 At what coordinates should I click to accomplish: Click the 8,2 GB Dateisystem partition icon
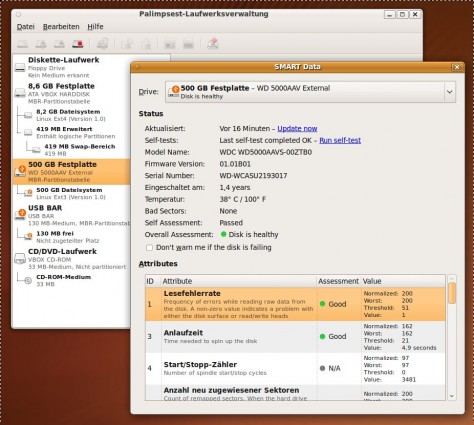click(28, 115)
